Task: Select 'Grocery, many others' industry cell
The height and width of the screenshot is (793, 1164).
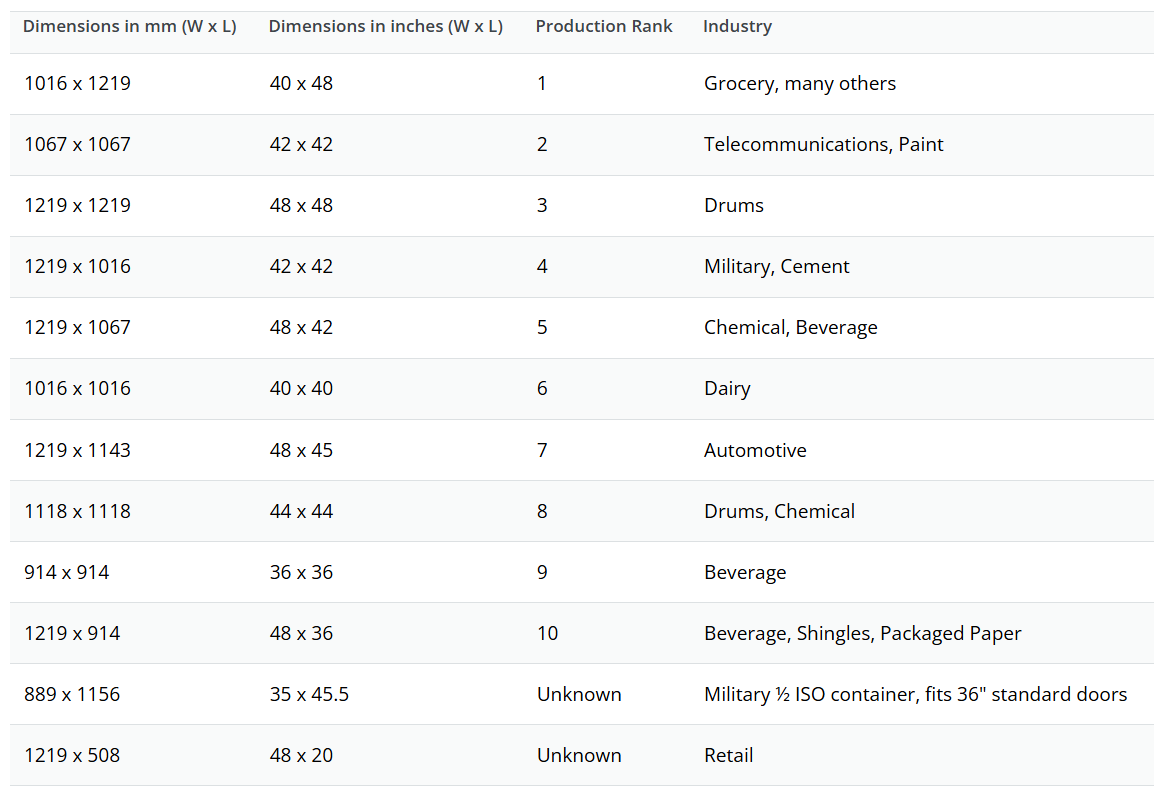Action: click(800, 84)
